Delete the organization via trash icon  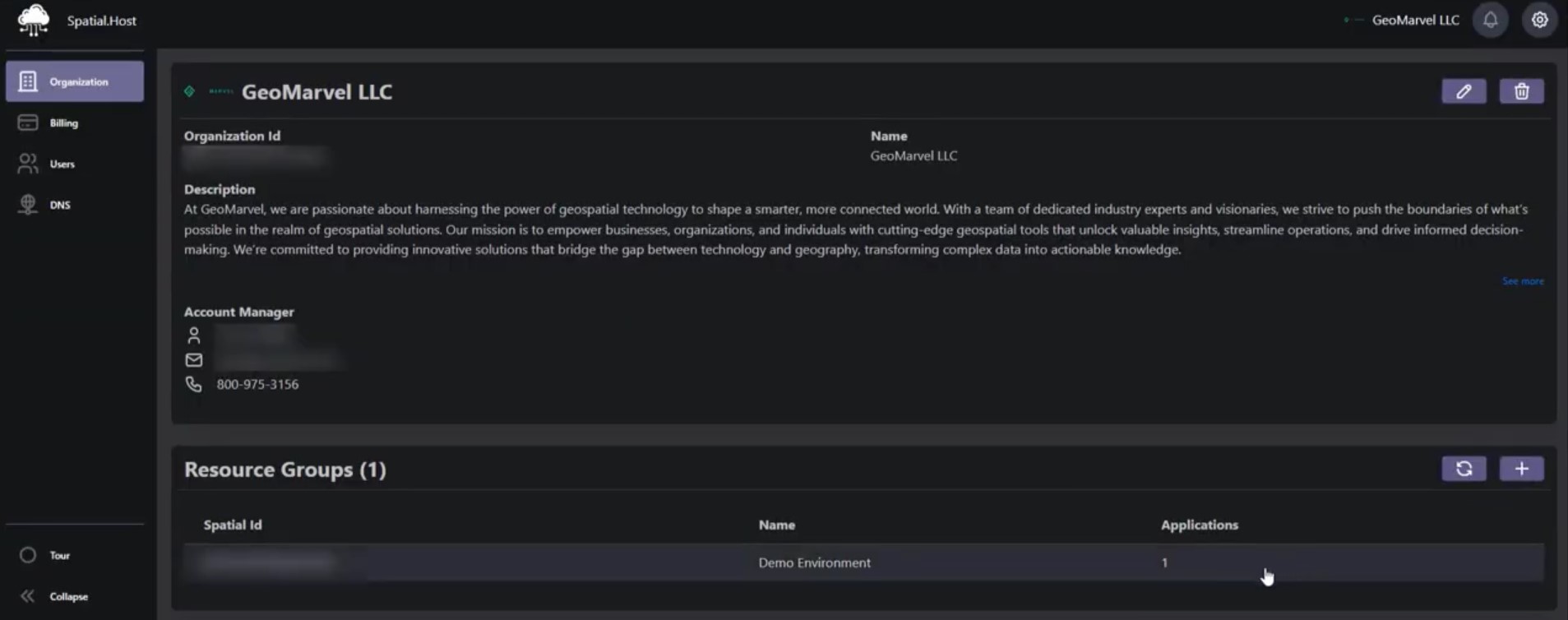pyautogui.click(x=1521, y=91)
